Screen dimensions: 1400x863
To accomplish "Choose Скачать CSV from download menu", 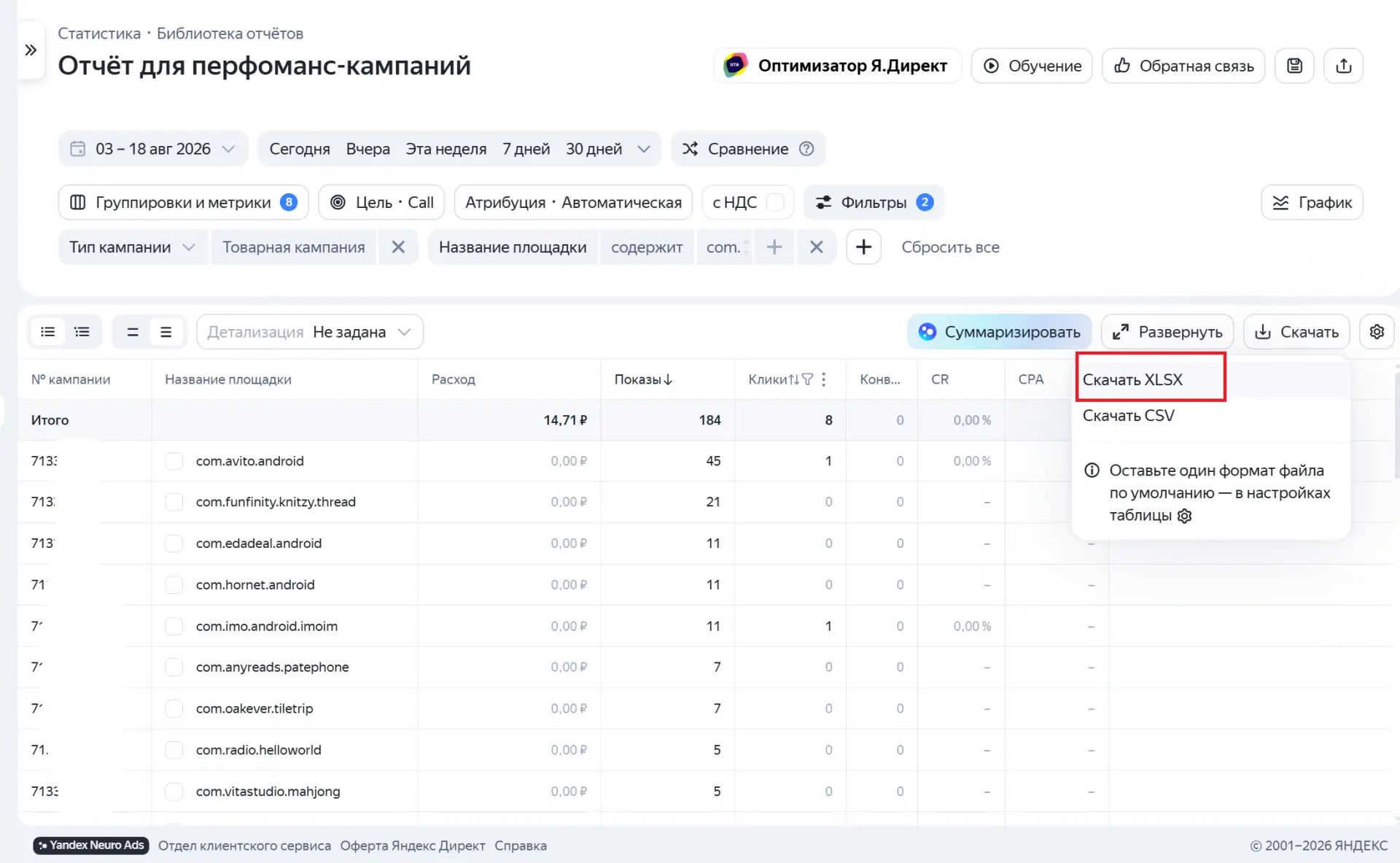I will tap(1129, 416).
